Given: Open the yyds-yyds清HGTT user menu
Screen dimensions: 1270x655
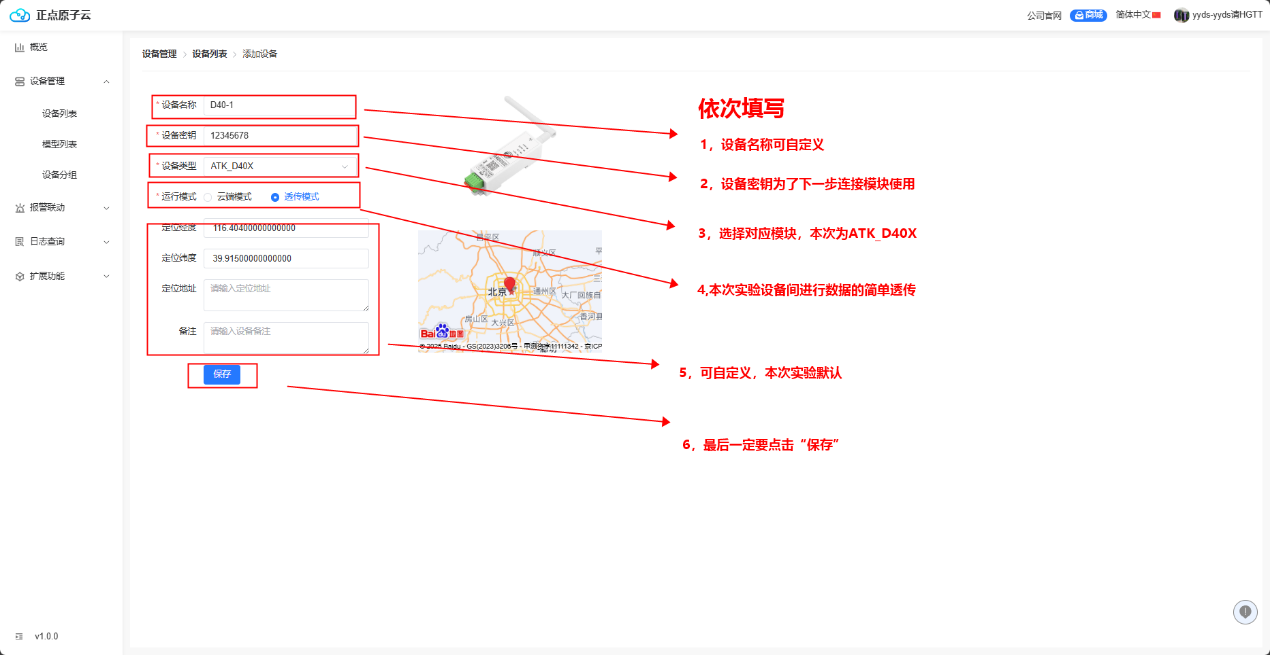Looking at the screenshot, I should point(1218,15).
